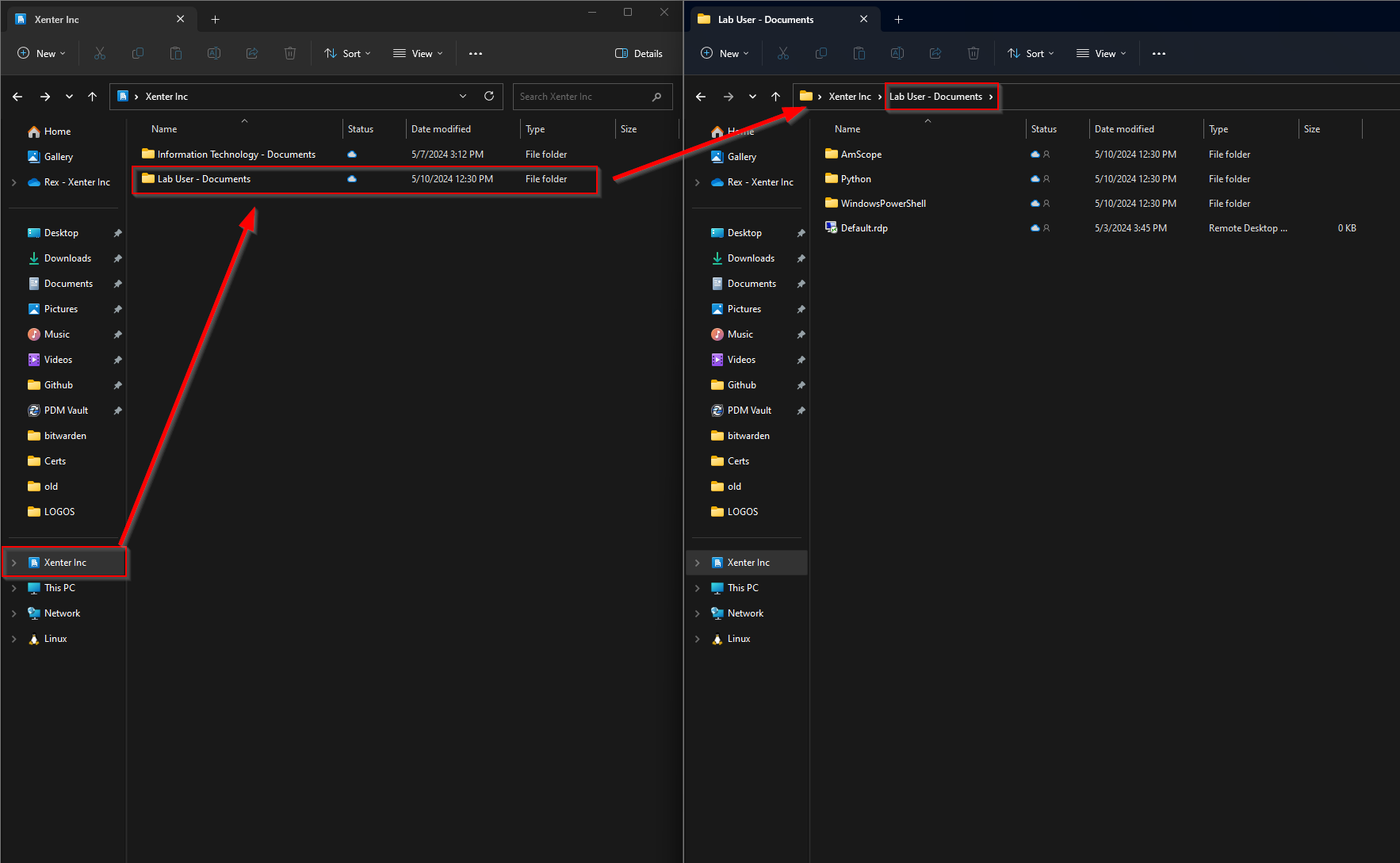Viewport: 1400px width, 863px height.
Task: Expand Network node in right navigation pane
Action: [698, 613]
